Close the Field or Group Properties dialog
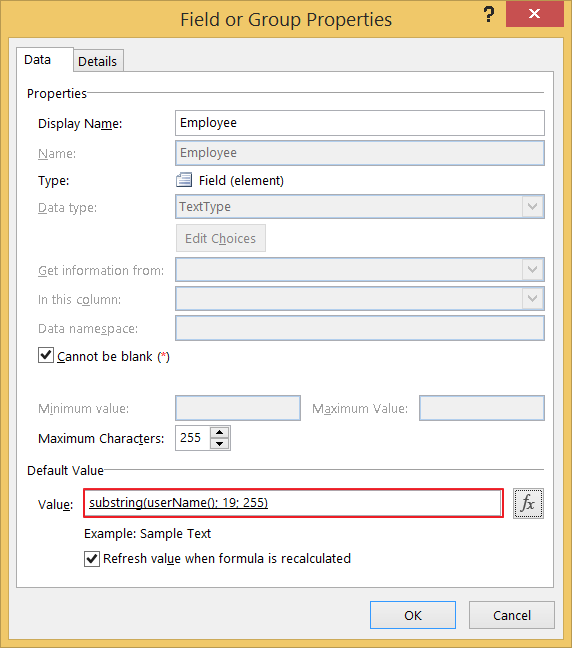 tap(534, 14)
